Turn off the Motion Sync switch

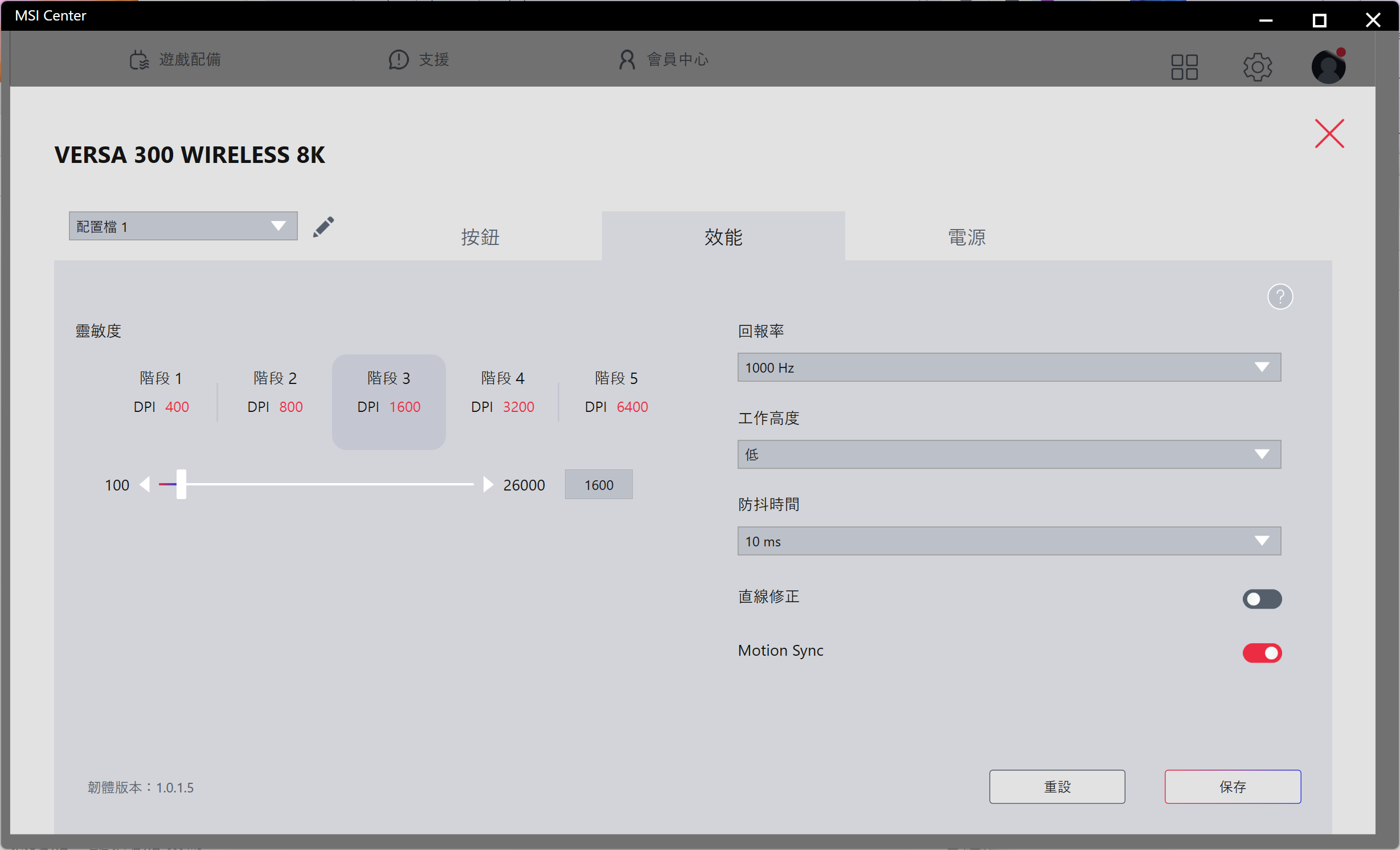(1262, 653)
